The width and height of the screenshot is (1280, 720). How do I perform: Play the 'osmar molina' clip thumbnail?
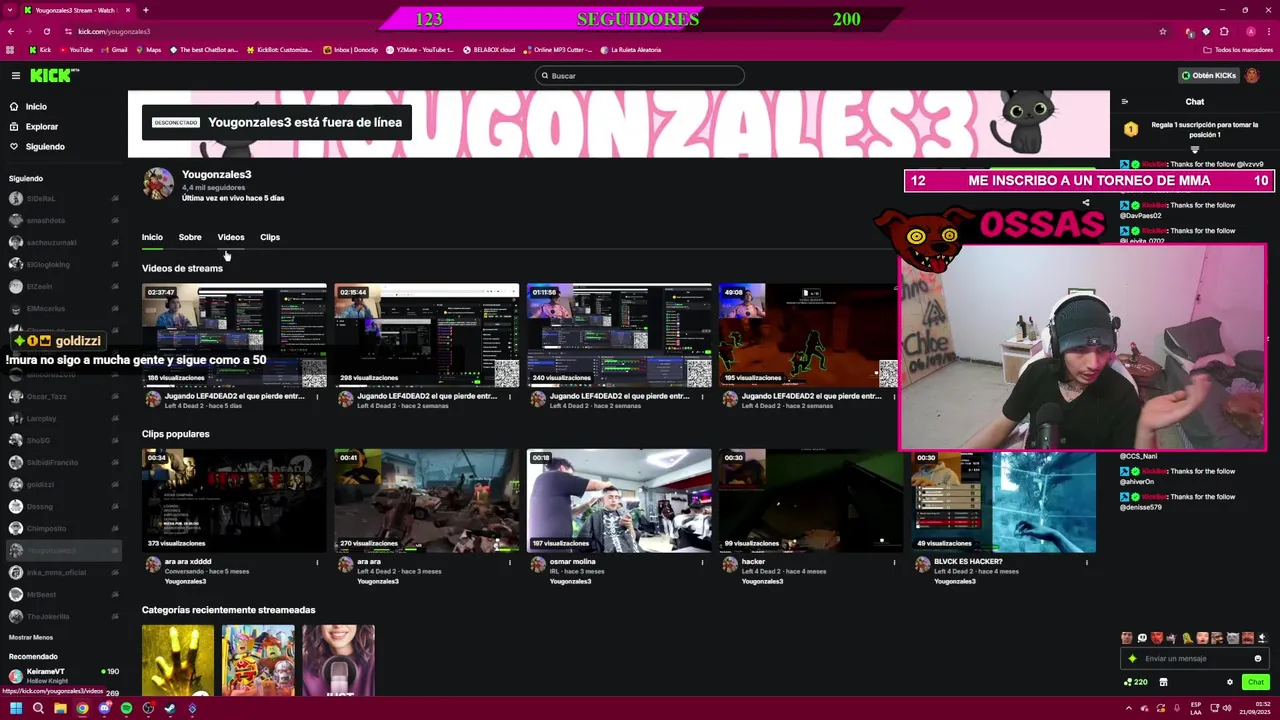click(619, 501)
